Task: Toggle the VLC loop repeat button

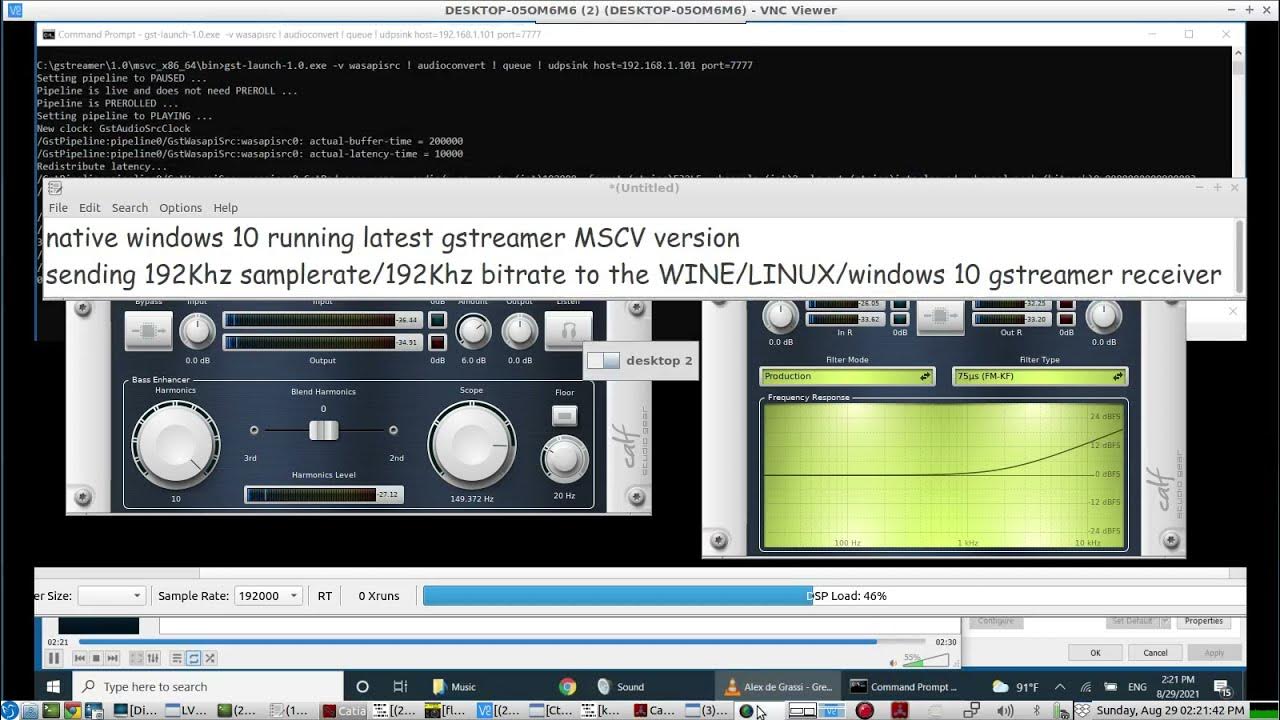Action: coord(193,658)
